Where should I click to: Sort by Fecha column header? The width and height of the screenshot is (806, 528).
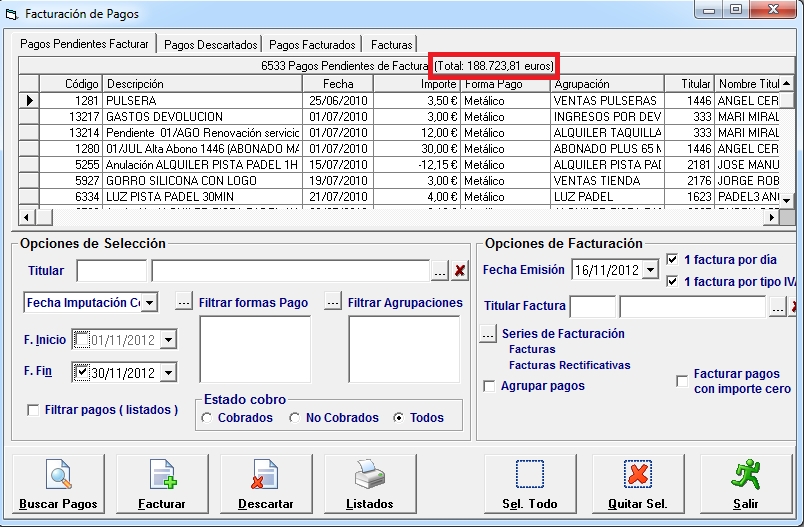pyautogui.click(x=338, y=84)
